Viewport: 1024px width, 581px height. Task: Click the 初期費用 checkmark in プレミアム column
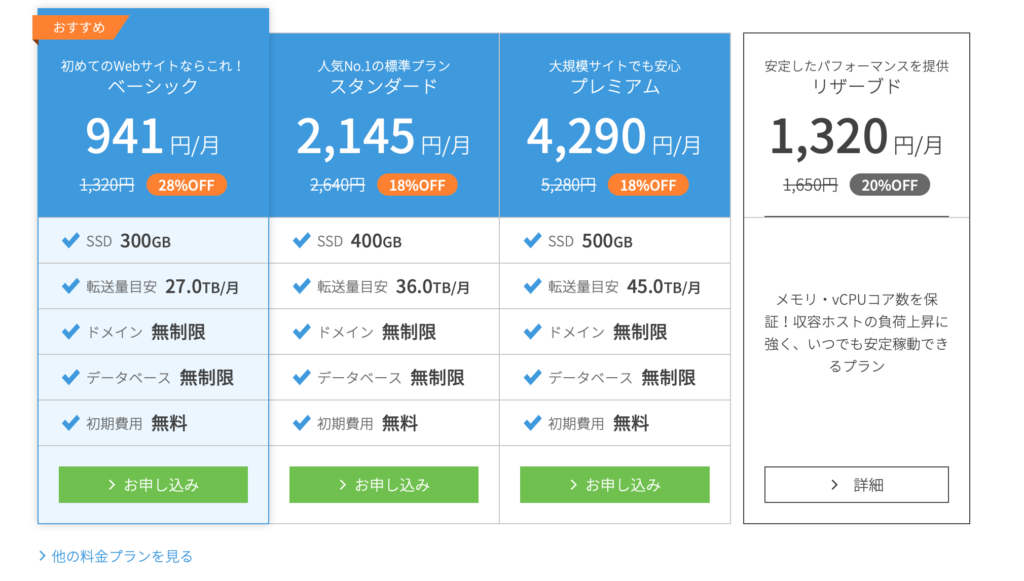[x=531, y=423]
